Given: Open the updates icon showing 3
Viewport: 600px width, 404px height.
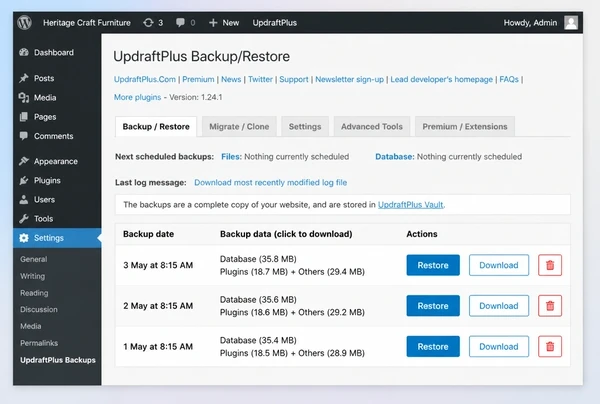Looking at the screenshot, I should 148,23.
